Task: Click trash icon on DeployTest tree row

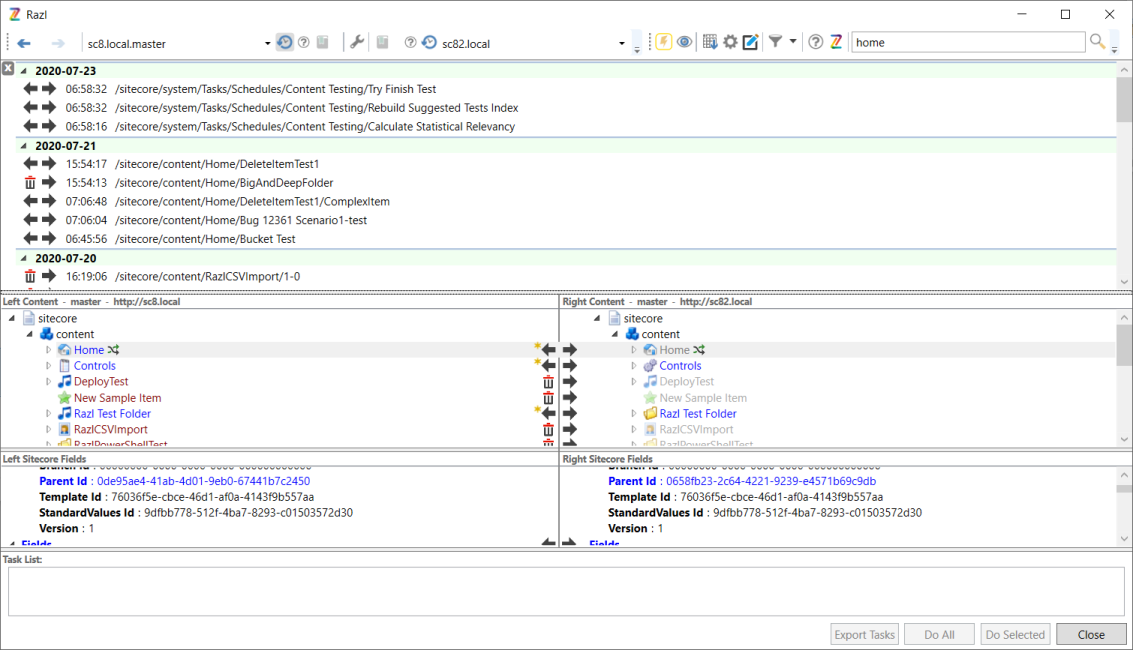Action: click(548, 382)
